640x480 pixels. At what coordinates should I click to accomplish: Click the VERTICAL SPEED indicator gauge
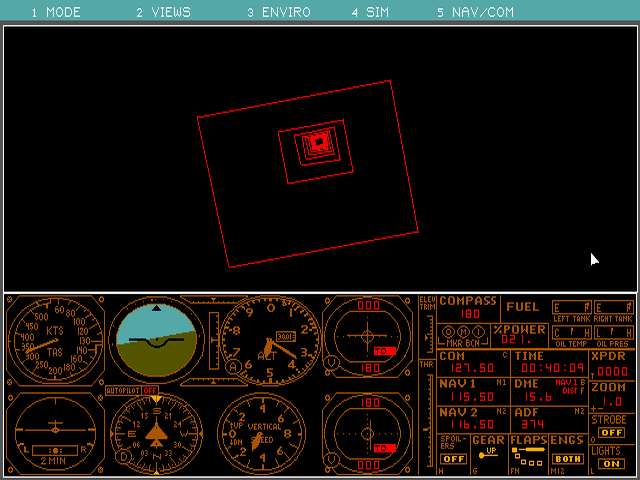coord(262,433)
